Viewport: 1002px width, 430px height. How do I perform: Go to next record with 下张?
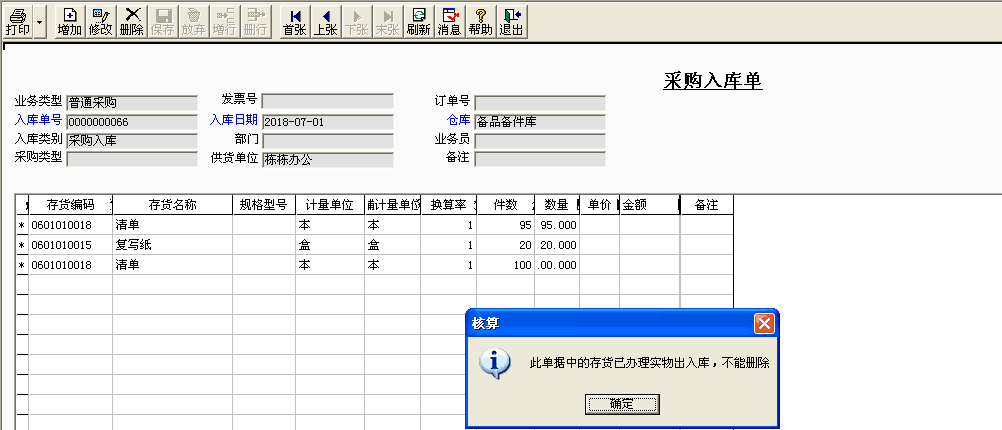(357, 22)
